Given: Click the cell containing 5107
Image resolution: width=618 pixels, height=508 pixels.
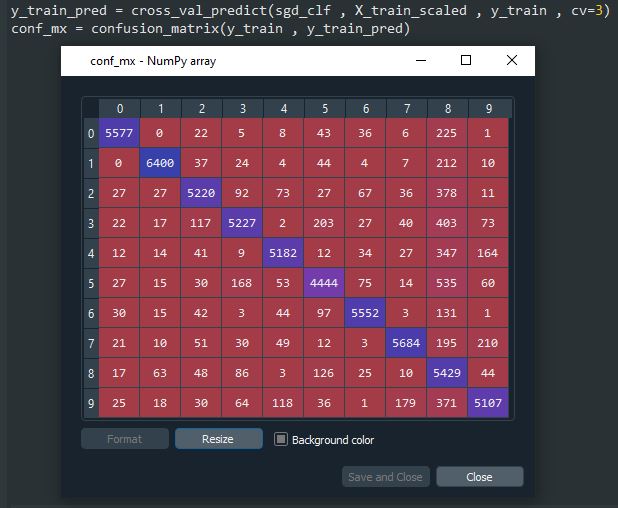Looking at the screenshot, I should coord(488,403).
